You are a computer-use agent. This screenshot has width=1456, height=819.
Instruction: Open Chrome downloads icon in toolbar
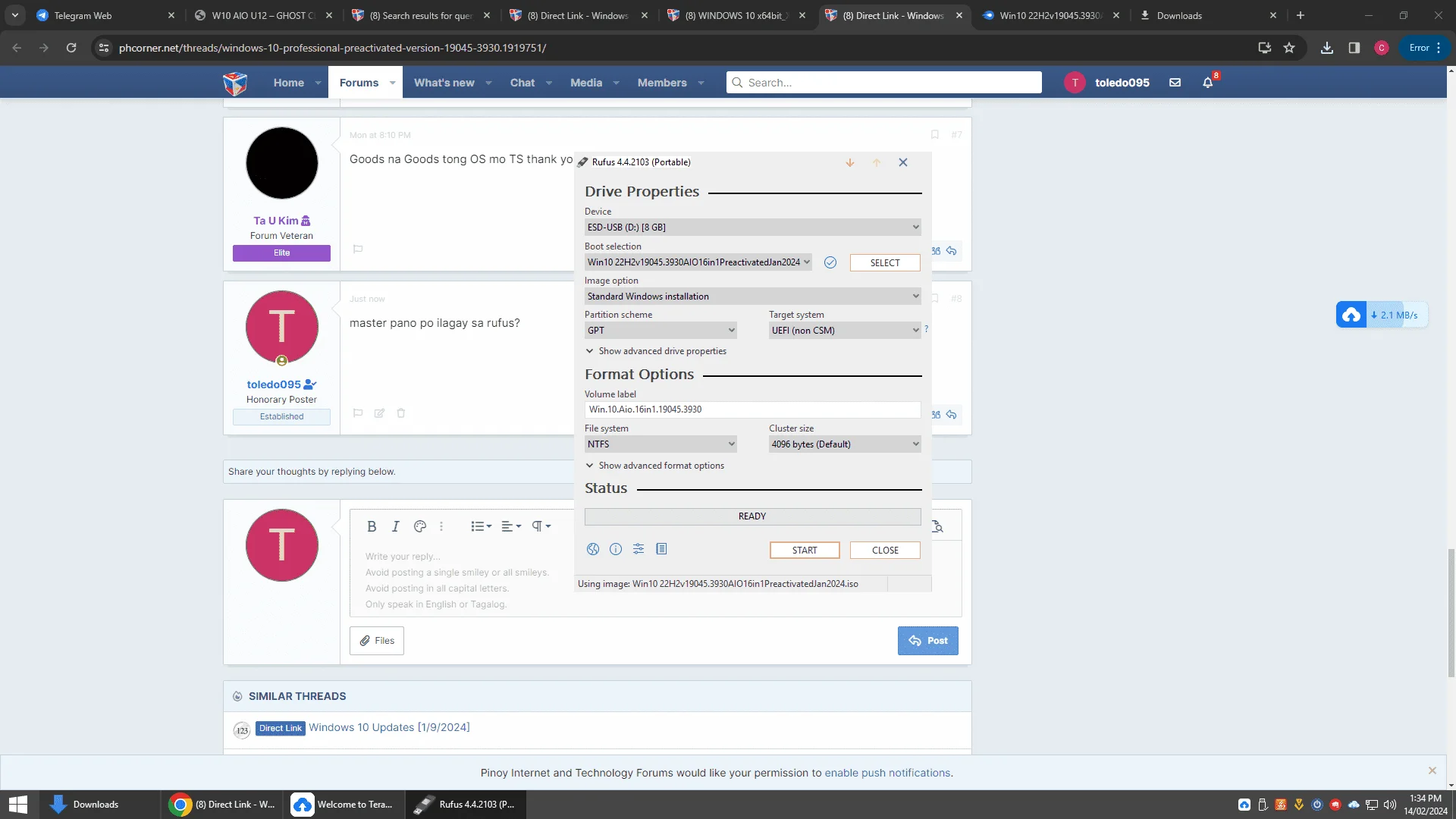tap(1327, 48)
